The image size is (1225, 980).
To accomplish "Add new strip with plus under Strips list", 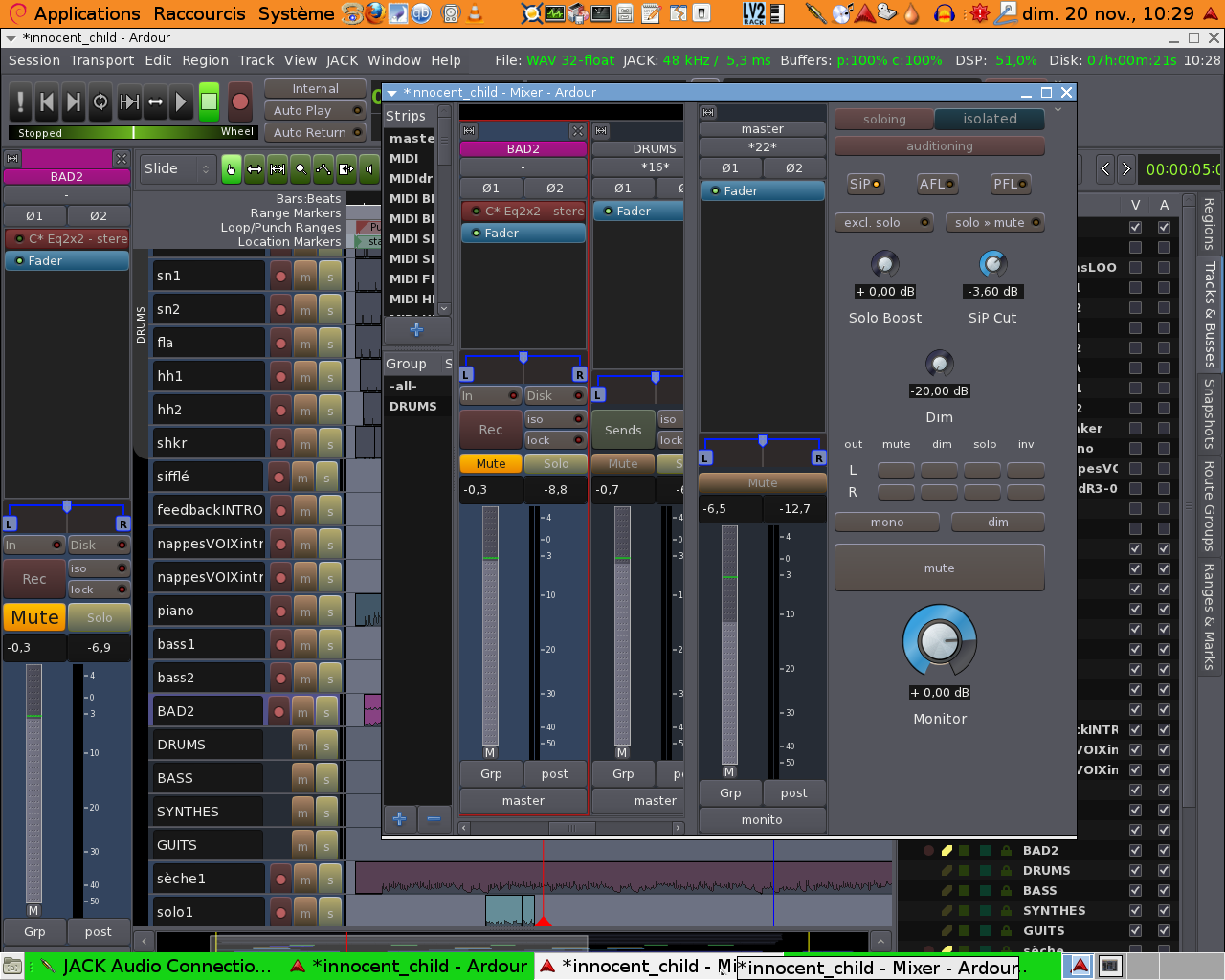I will pyautogui.click(x=416, y=330).
